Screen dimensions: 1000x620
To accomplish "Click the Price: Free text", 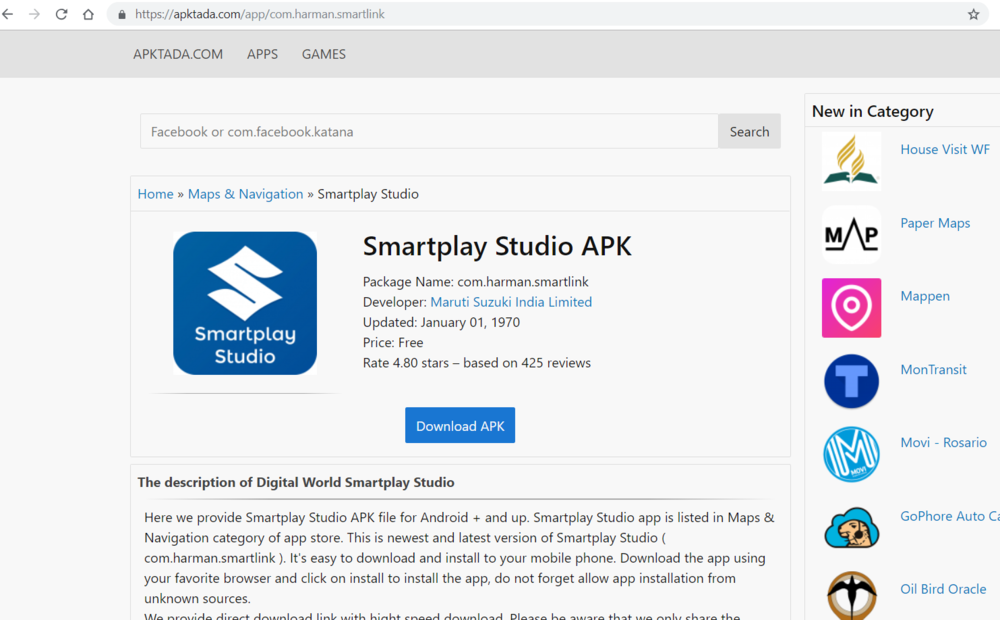I will tap(393, 343).
